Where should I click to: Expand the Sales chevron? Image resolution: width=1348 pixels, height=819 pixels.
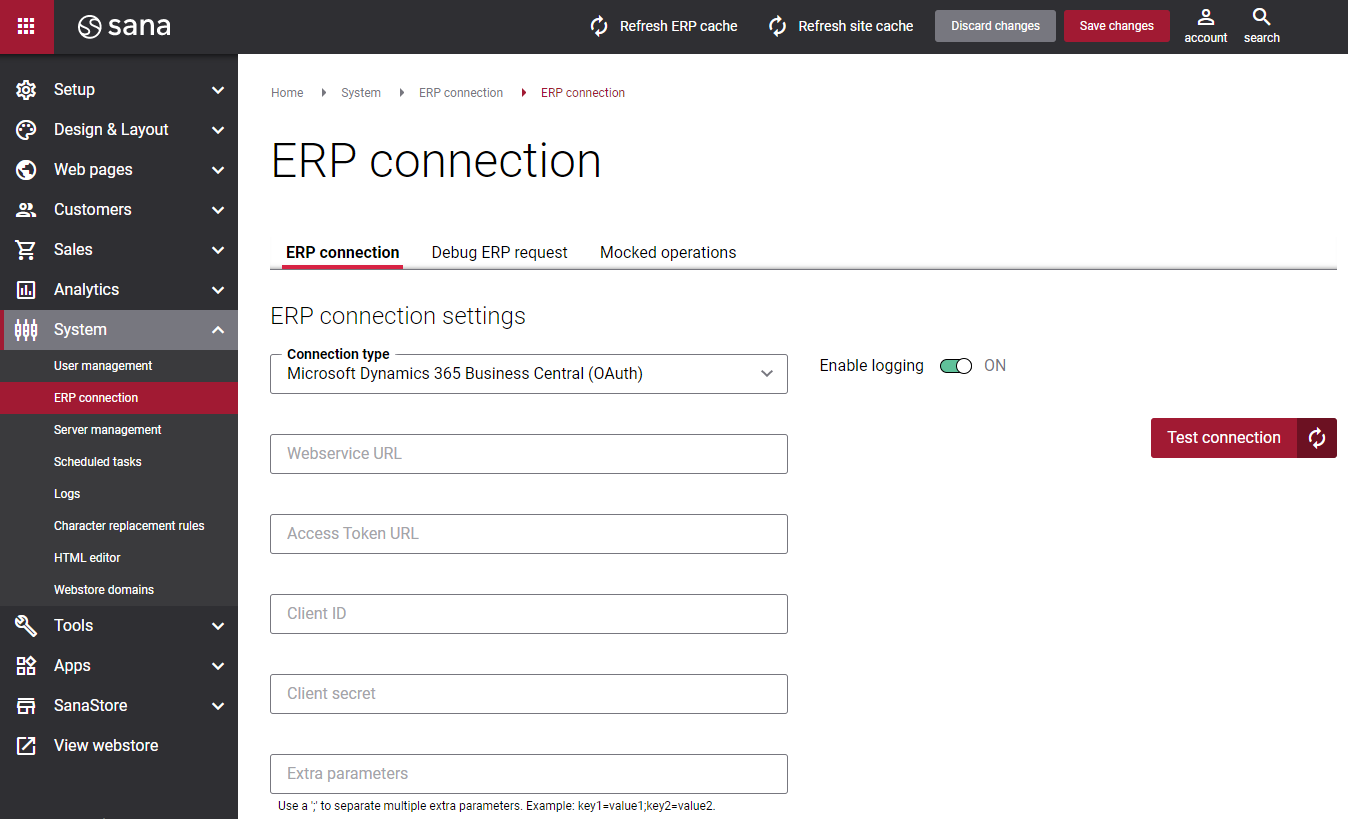218,250
